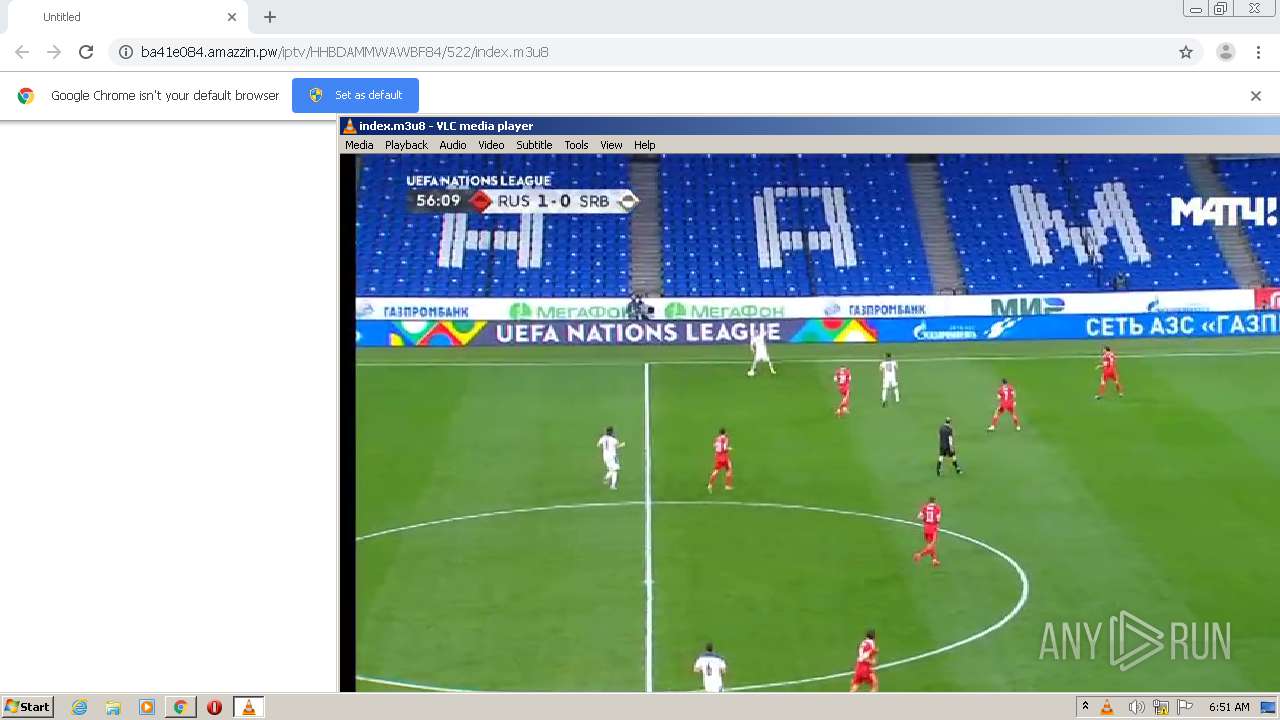1280x720 pixels.
Task: Open the VLC Video menu
Action: (491, 145)
